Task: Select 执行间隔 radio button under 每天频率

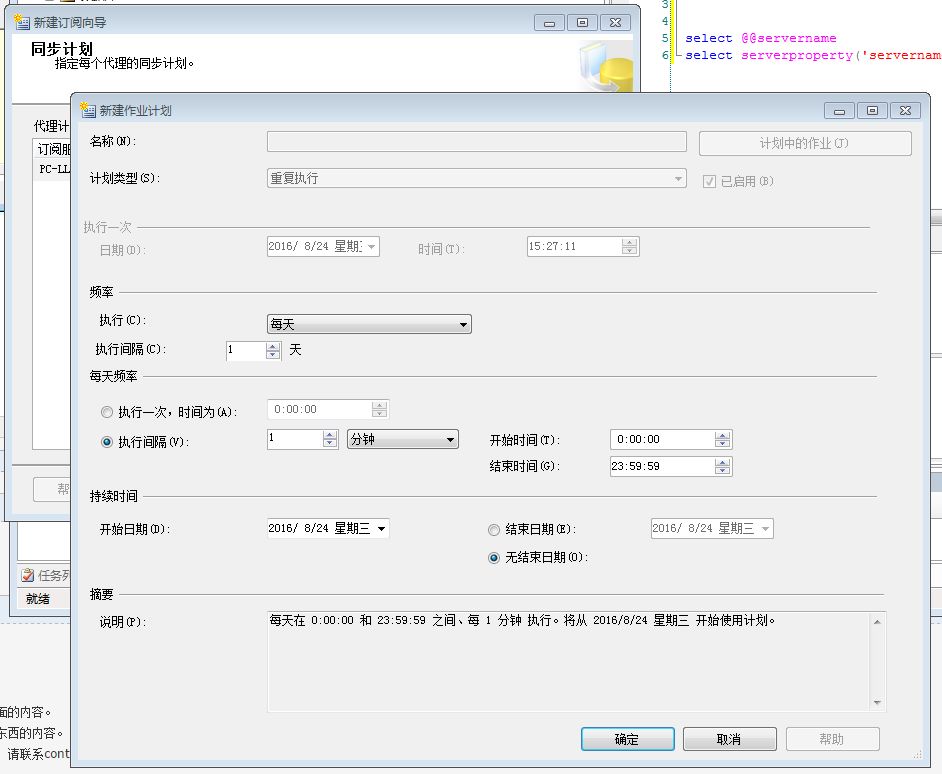Action: point(107,442)
